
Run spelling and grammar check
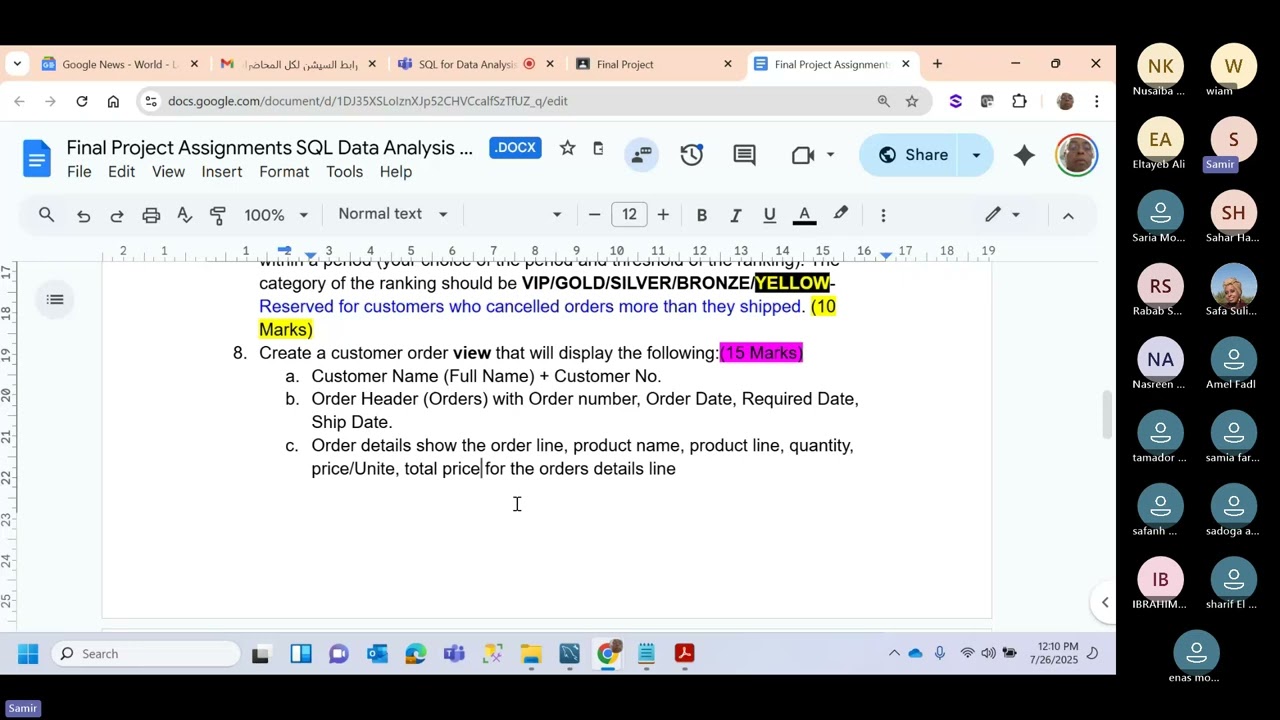[185, 215]
